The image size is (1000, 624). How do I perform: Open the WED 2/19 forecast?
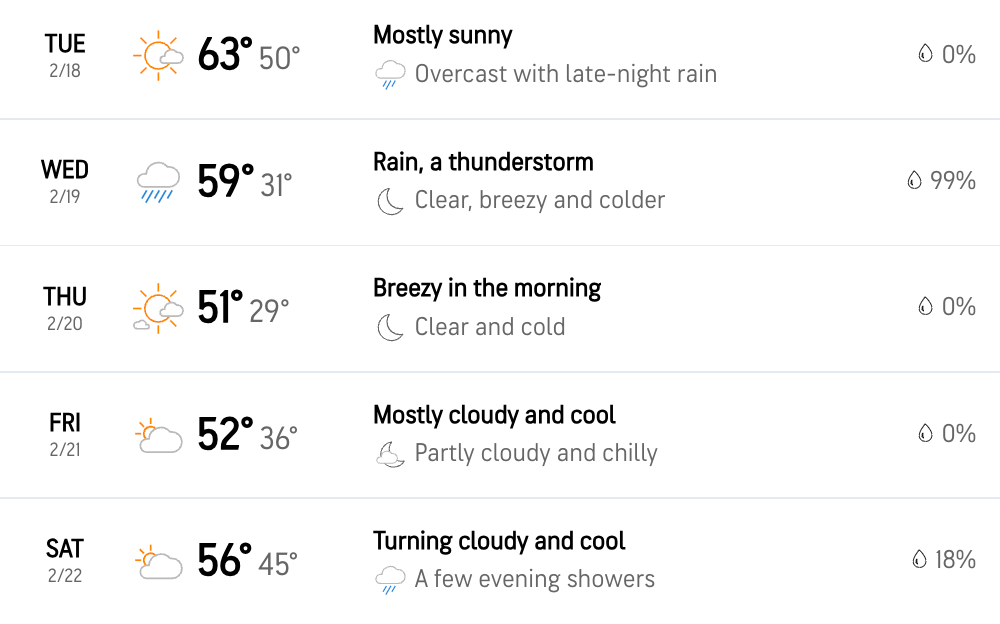coord(500,182)
